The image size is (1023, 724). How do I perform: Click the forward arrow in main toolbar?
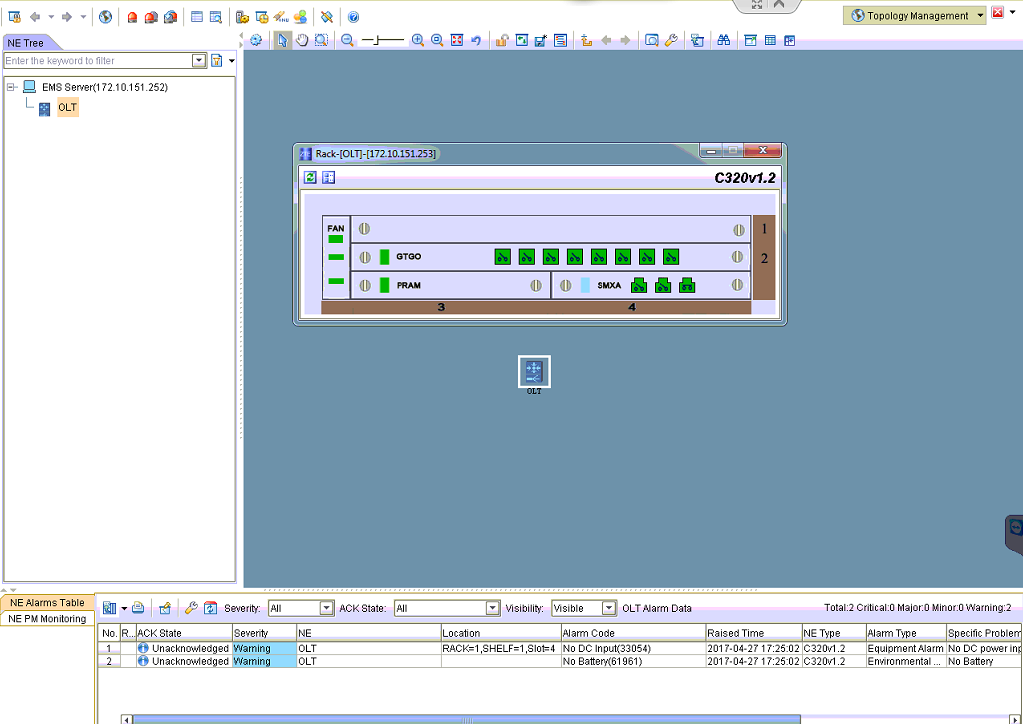(x=67, y=17)
